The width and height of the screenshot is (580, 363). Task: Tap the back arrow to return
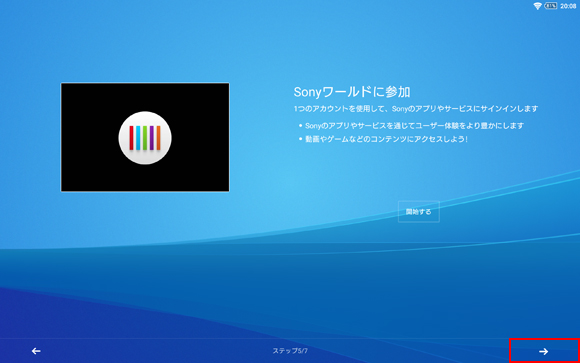[36, 351]
